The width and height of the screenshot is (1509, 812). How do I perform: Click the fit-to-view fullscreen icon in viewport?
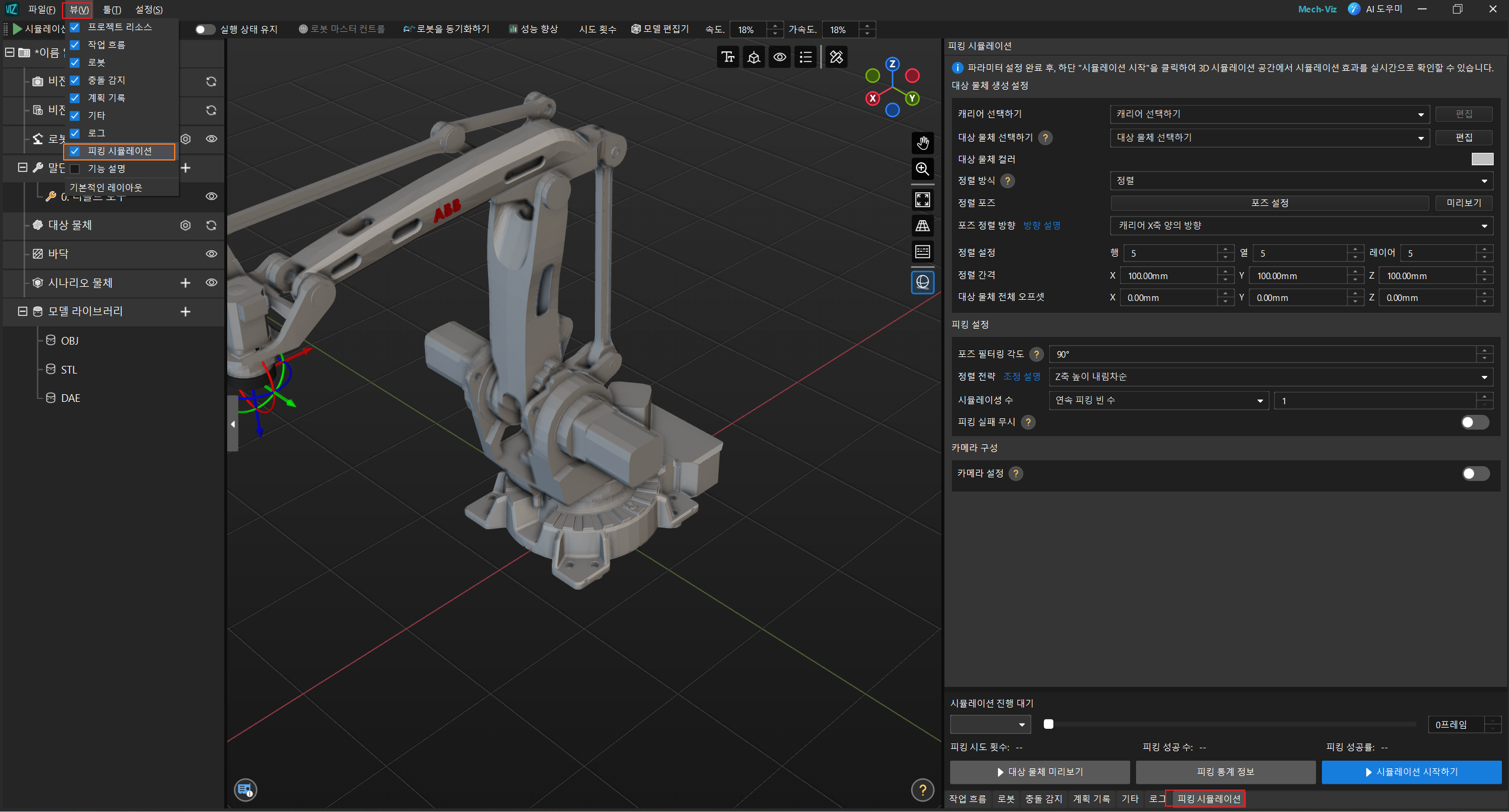pos(922,200)
